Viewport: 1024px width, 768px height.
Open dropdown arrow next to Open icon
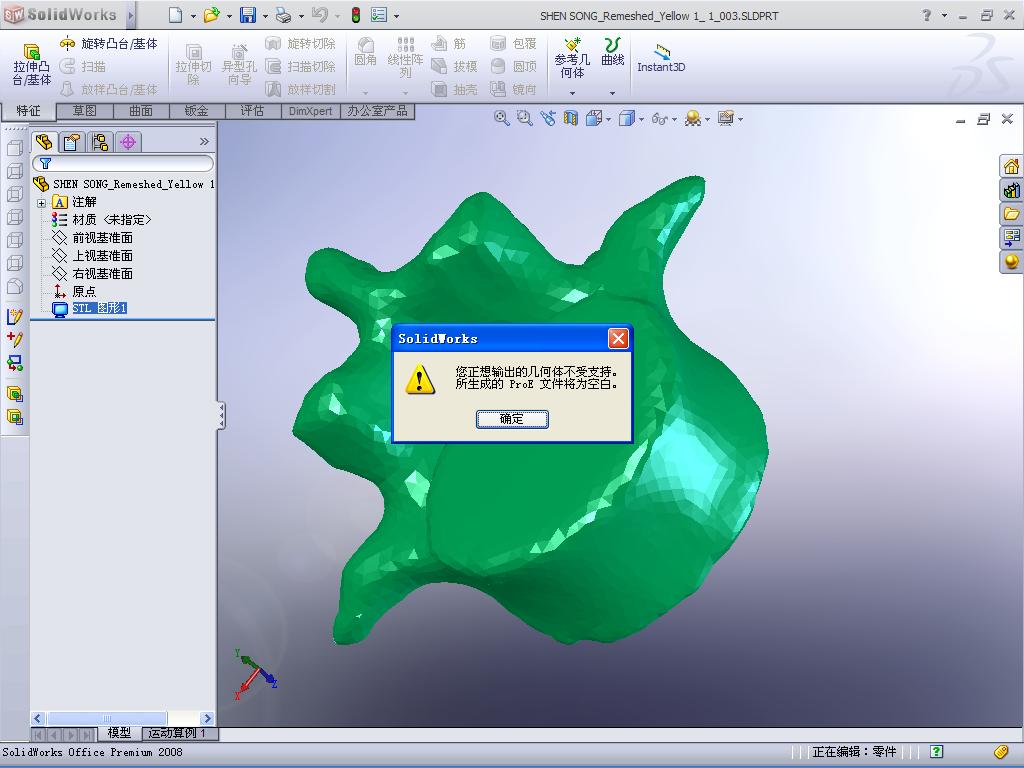click(229, 16)
